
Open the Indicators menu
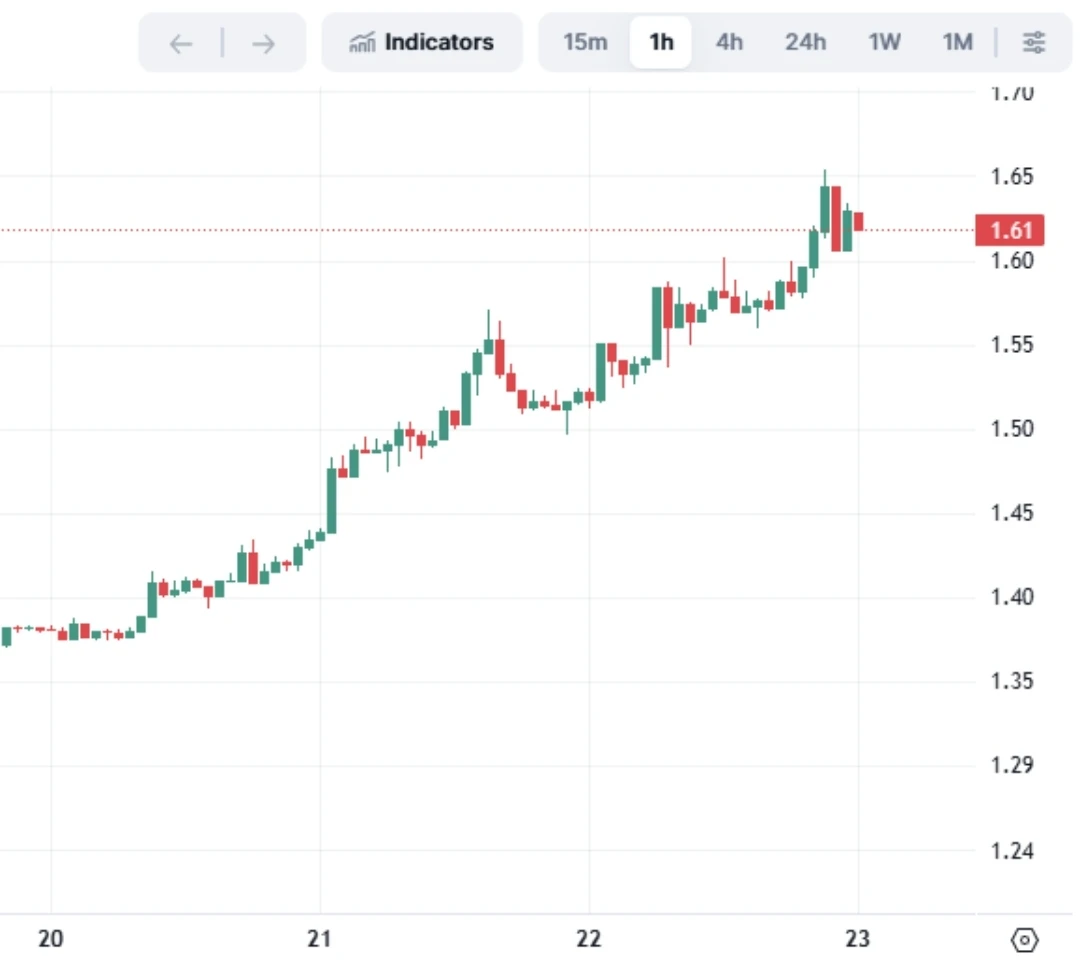[x=422, y=42]
